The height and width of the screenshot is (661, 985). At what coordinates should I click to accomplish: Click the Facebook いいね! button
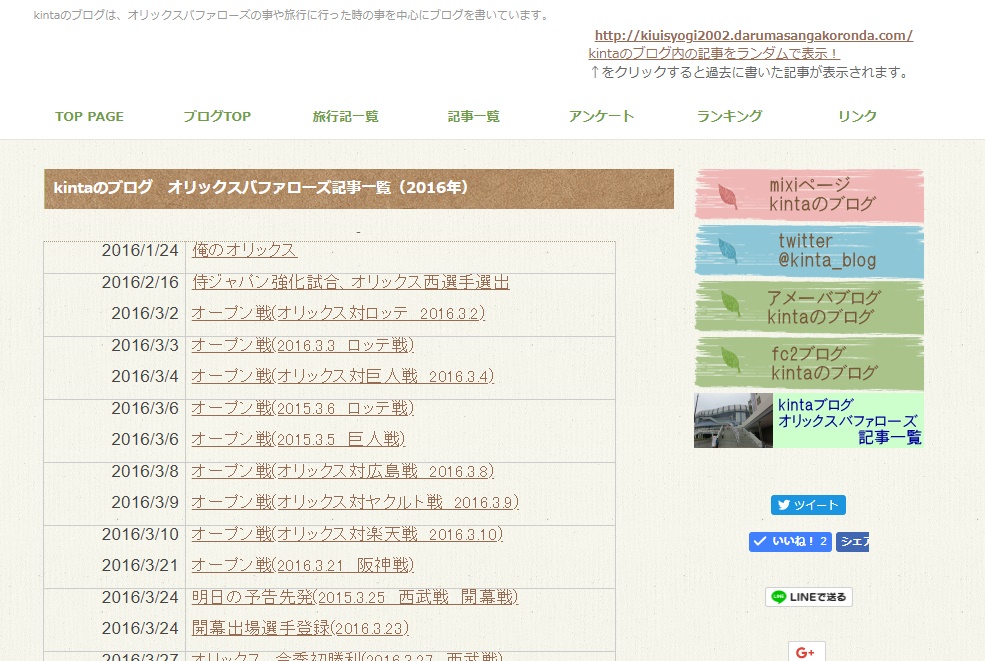[x=790, y=542]
